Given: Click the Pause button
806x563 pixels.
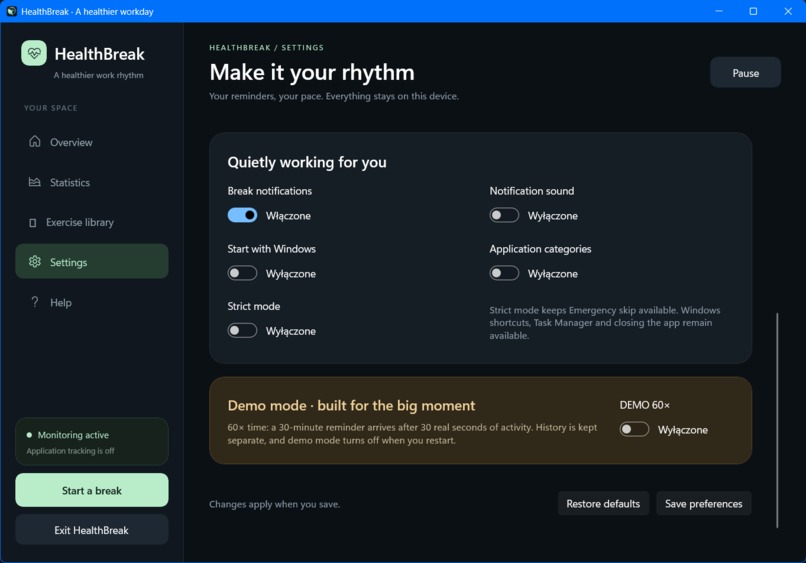Looking at the screenshot, I should coord(745,72).
